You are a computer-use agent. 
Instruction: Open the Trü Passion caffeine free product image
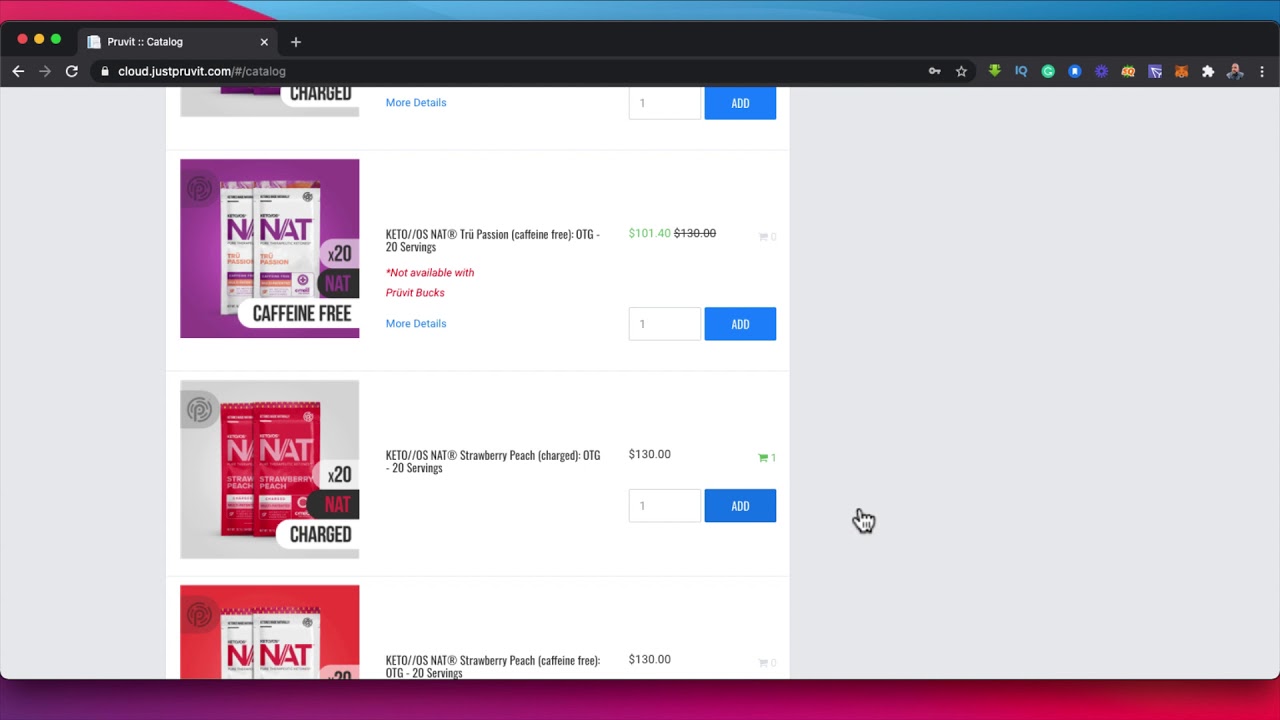[x=270, y=248]
